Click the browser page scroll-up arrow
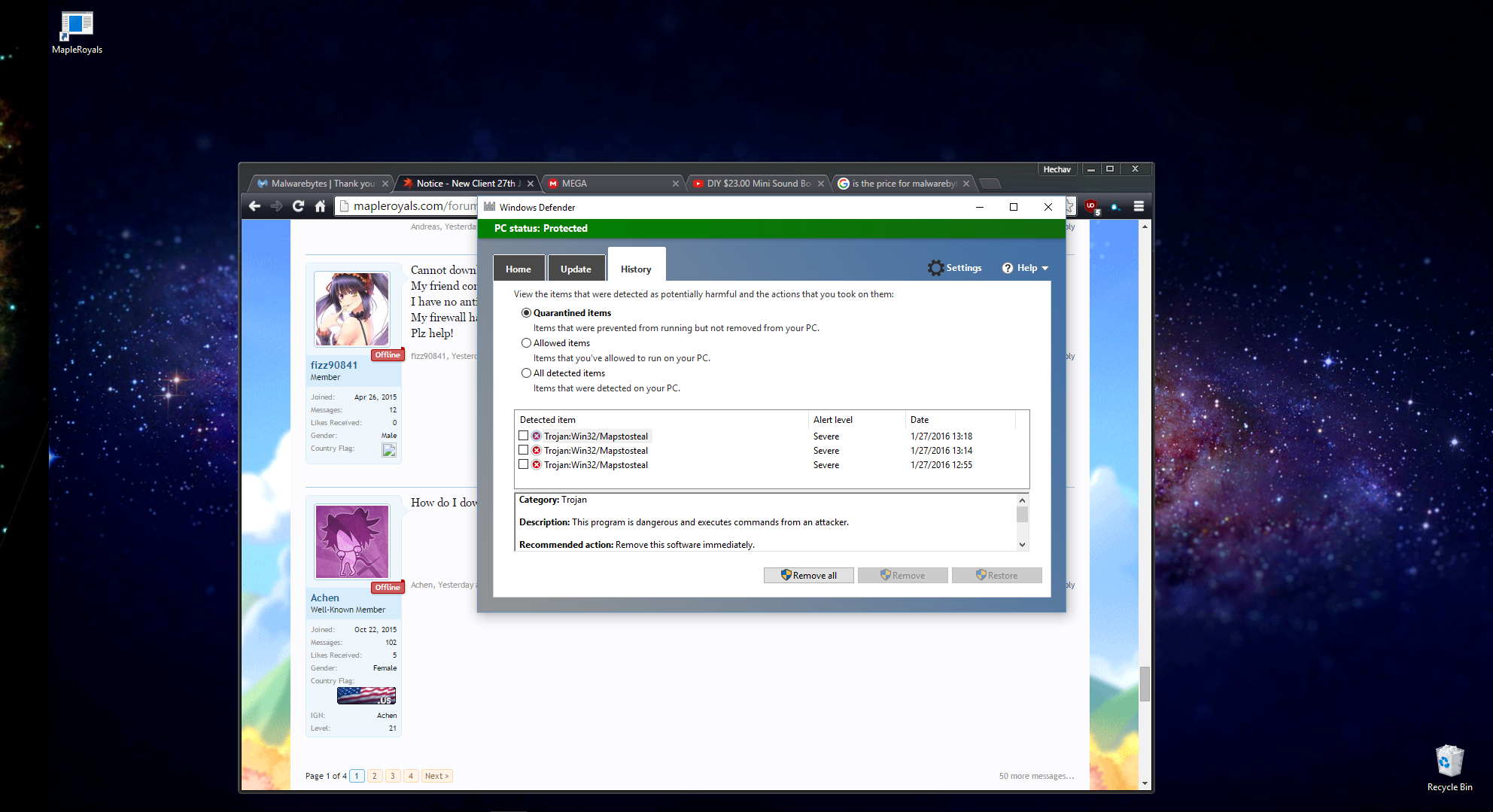Screen dimensions: 1493x812 tap(1145, 227)
